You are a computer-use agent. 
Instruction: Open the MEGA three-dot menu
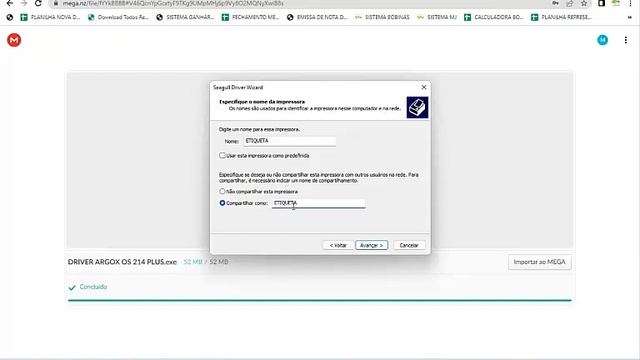pyautogui.click(x=626, y=40)
